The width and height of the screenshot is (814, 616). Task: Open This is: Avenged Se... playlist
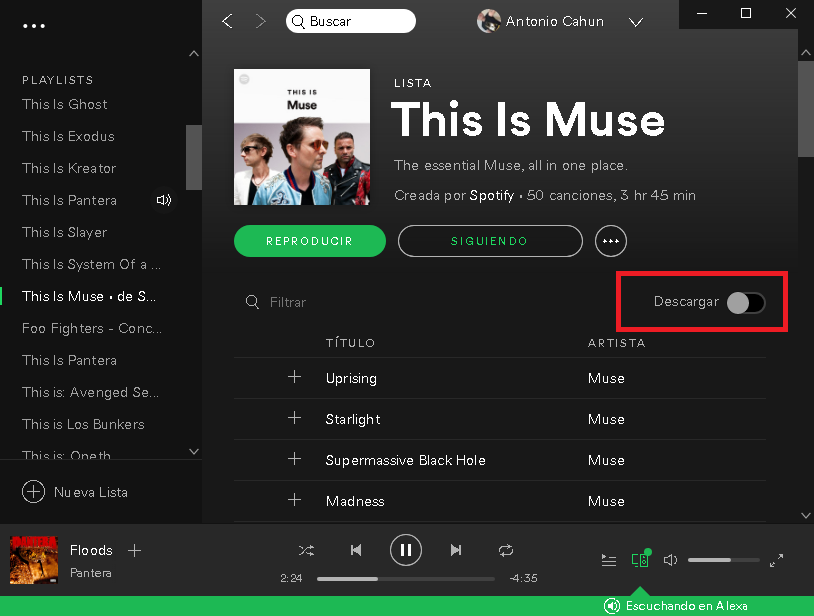click(x=90, y=393)
